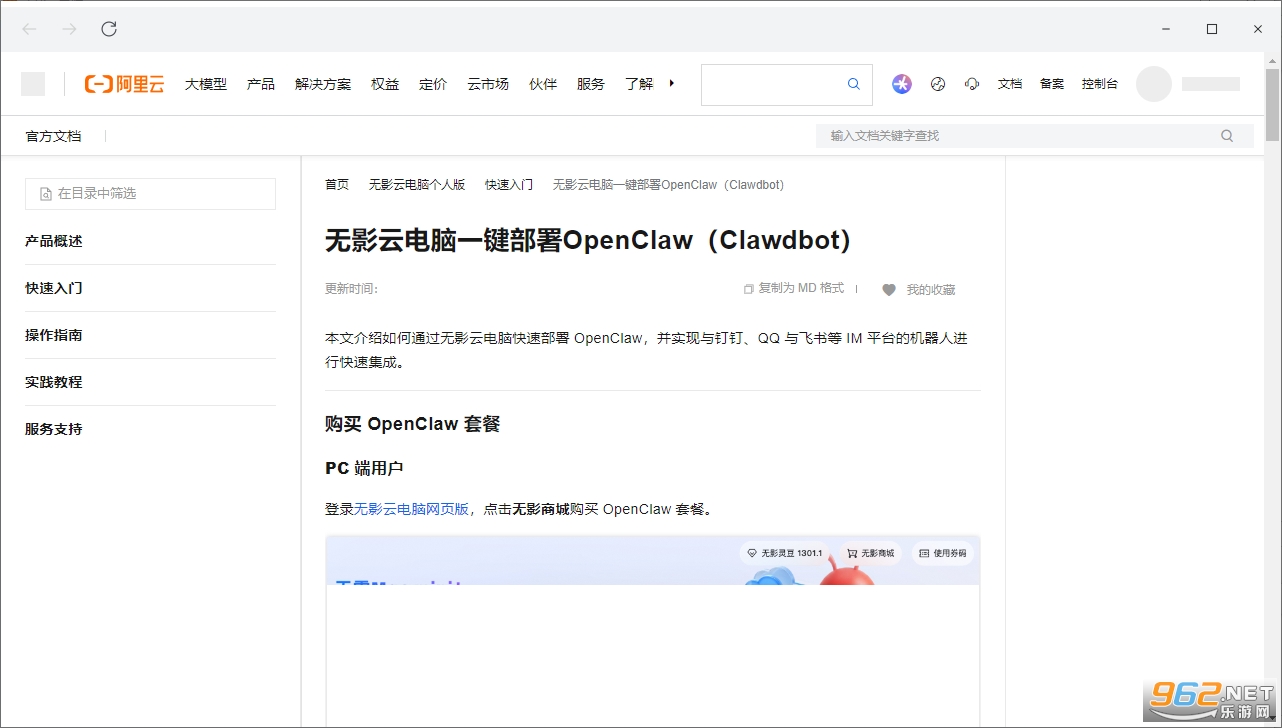Click the PC 端用户 subheading
The height and width of the screenshot is (728, 1282).
pyautogui.click(x=364, y=468)
